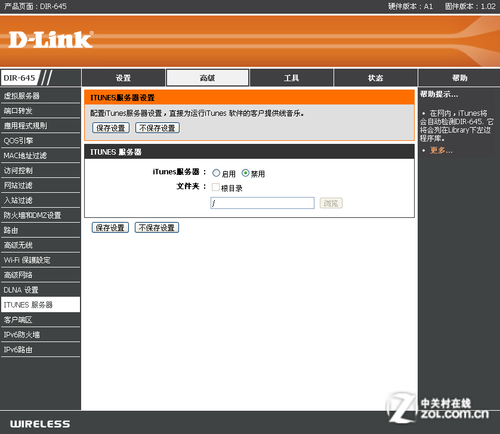Select the 高级 tab
This screenshot has width=500, height=434.
pos(207,78)
